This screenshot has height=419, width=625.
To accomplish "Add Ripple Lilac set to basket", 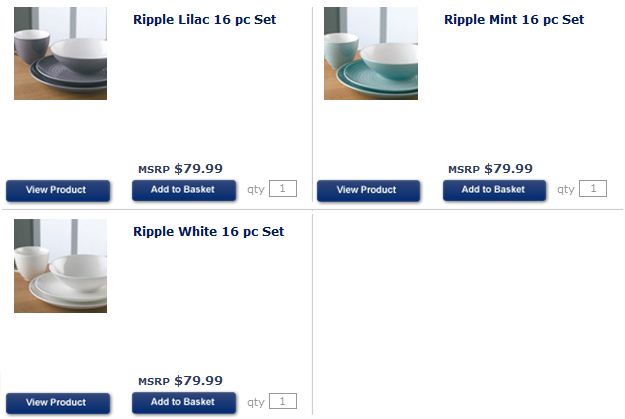I will pos(184,190).
